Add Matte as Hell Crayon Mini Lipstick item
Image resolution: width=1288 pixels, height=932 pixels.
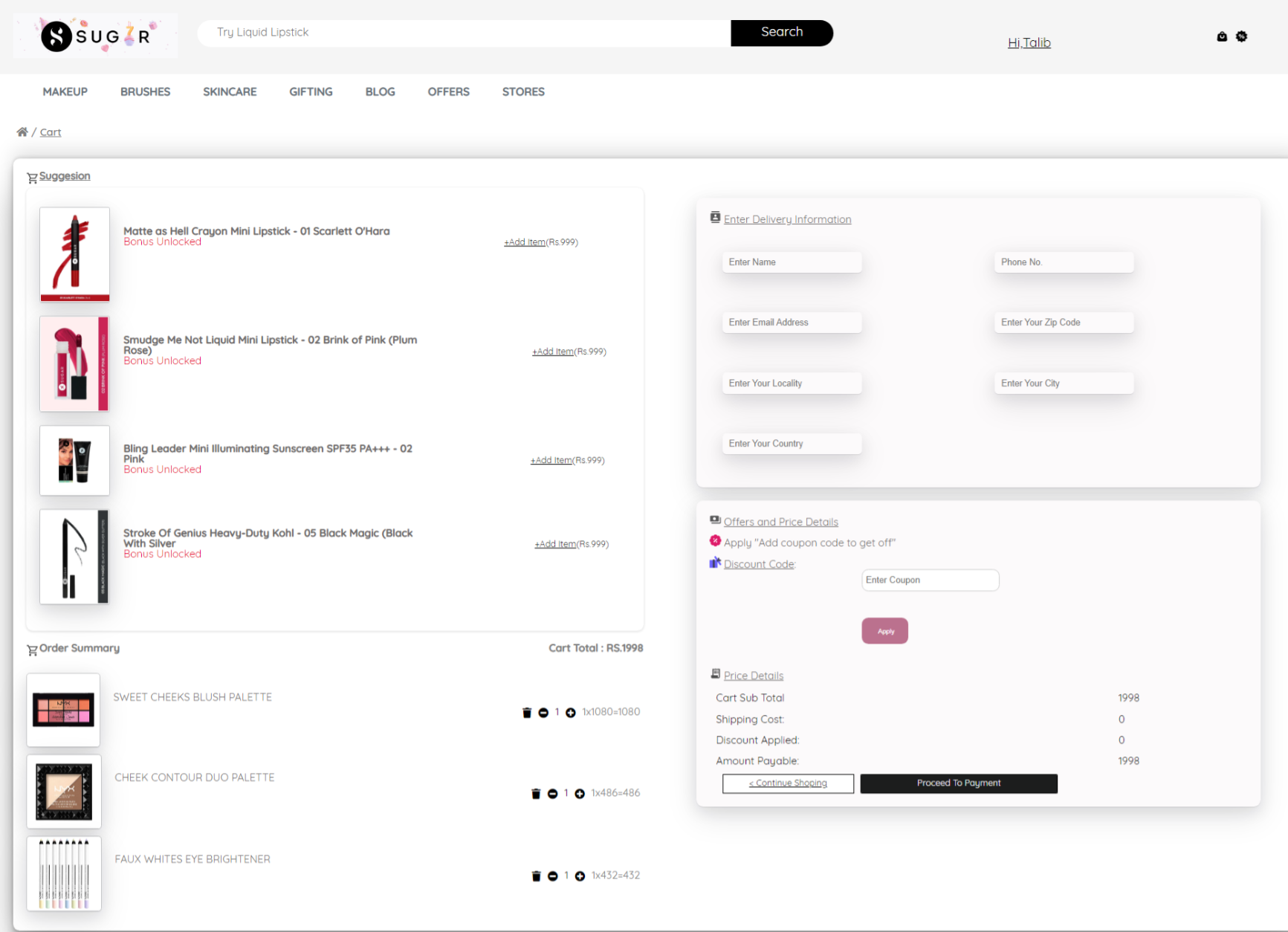[525, 242]
